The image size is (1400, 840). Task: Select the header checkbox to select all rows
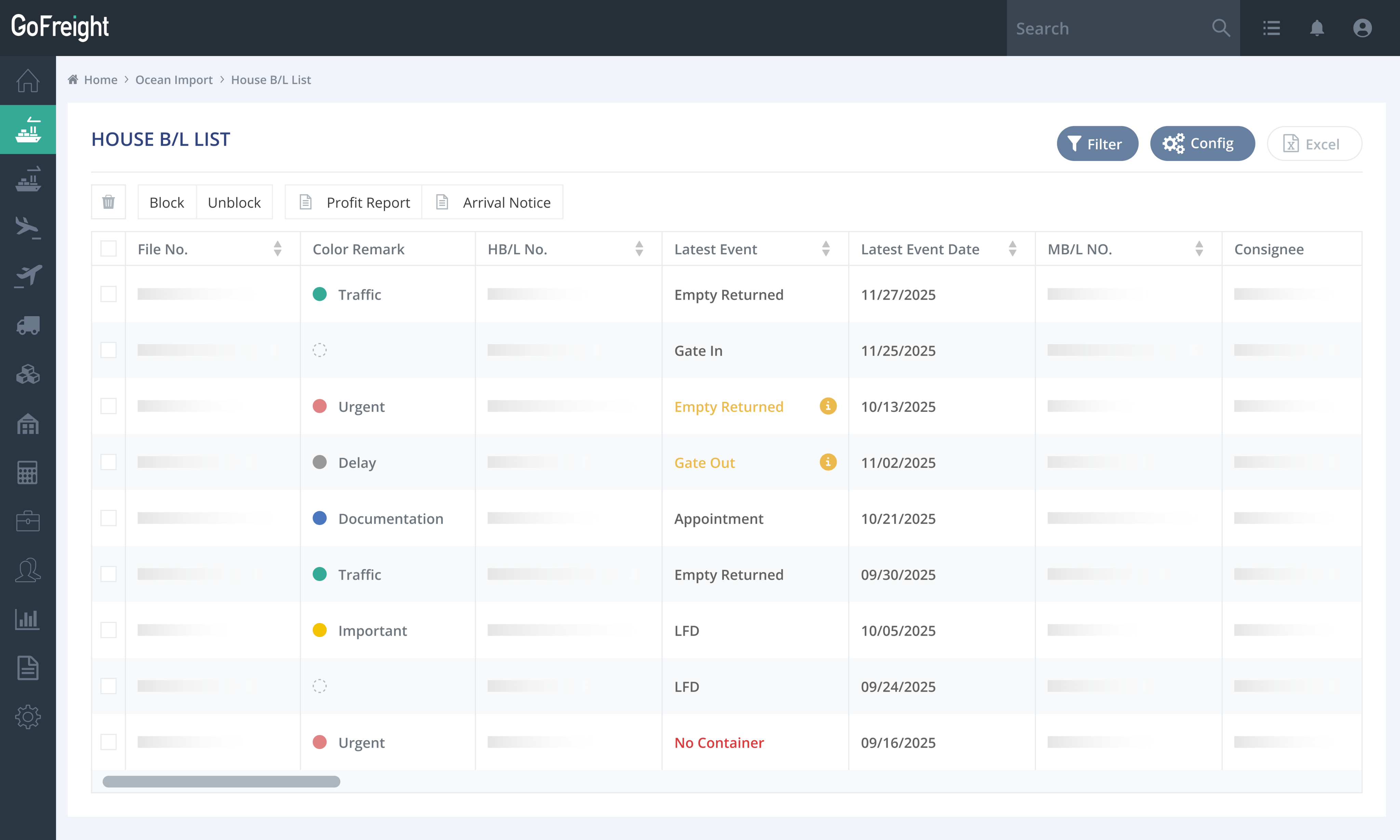[108, 248]
